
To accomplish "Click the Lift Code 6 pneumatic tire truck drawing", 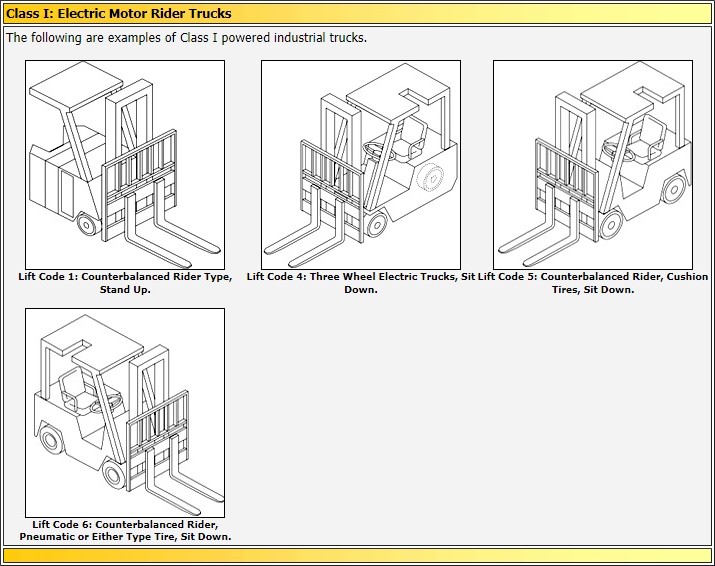I will (x=125, y=412).
